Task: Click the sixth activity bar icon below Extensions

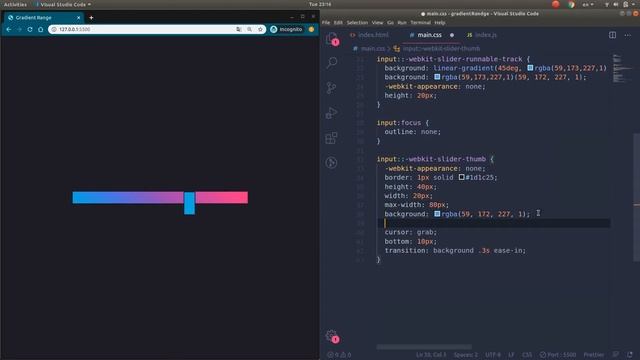Action: pyautogui.click(x=331, y=162)
